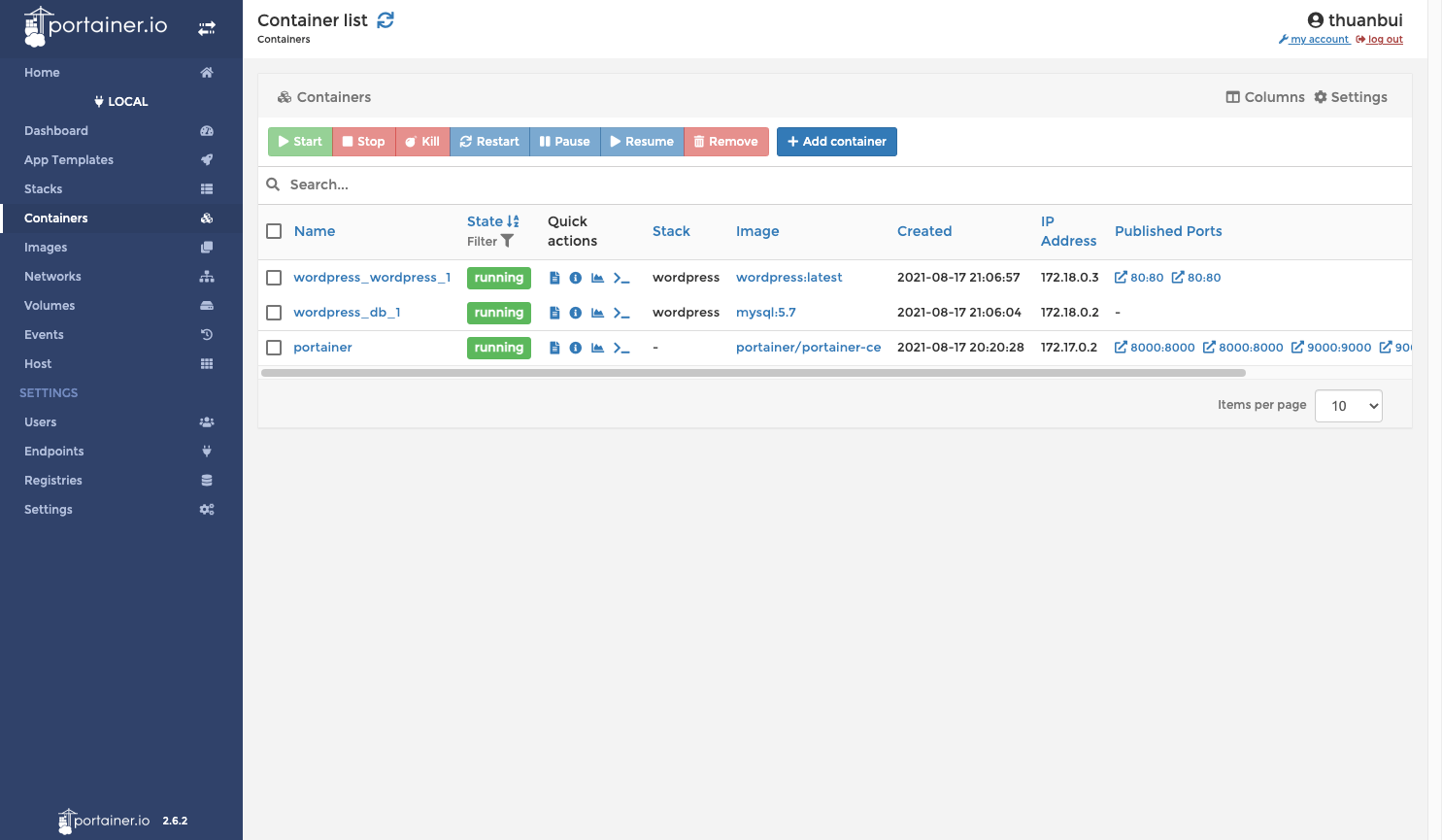
Task: Click the Dashboard gauge icon in sidebar
Action: (x=207, y=131)
